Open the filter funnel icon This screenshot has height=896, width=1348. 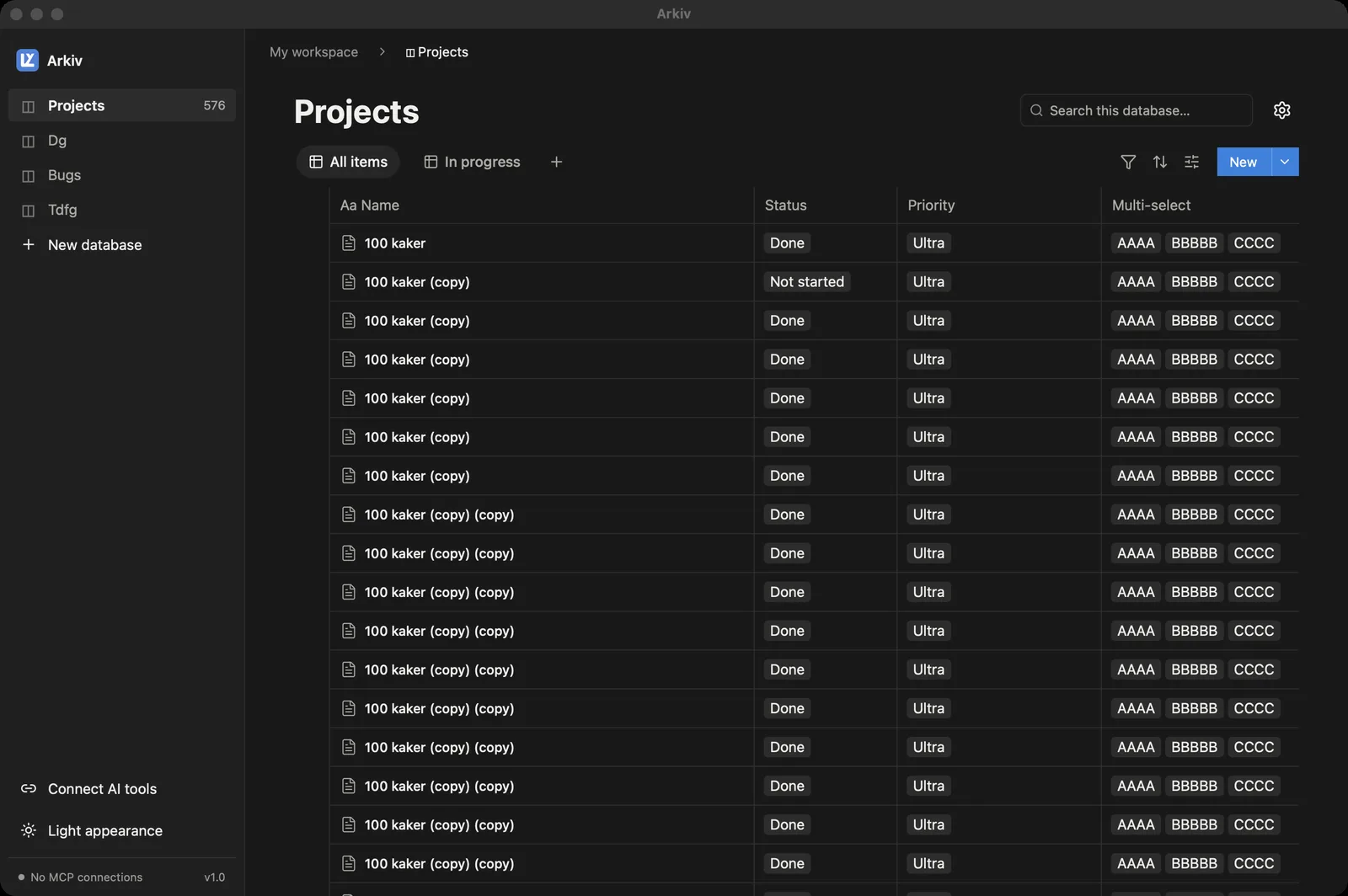coord(1128,162)
